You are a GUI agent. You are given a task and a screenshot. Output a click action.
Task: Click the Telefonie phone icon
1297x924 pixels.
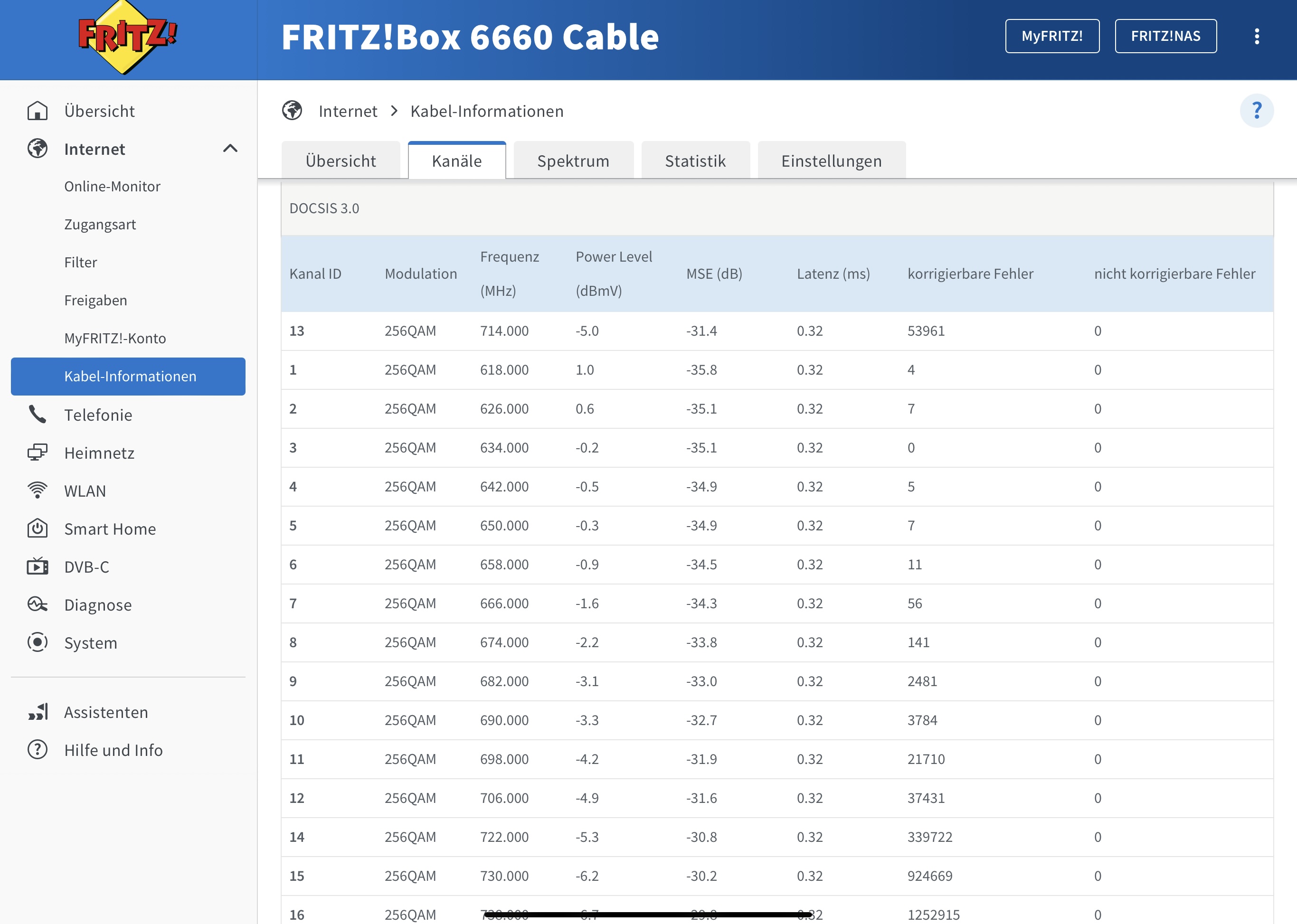tap(38, 415)
